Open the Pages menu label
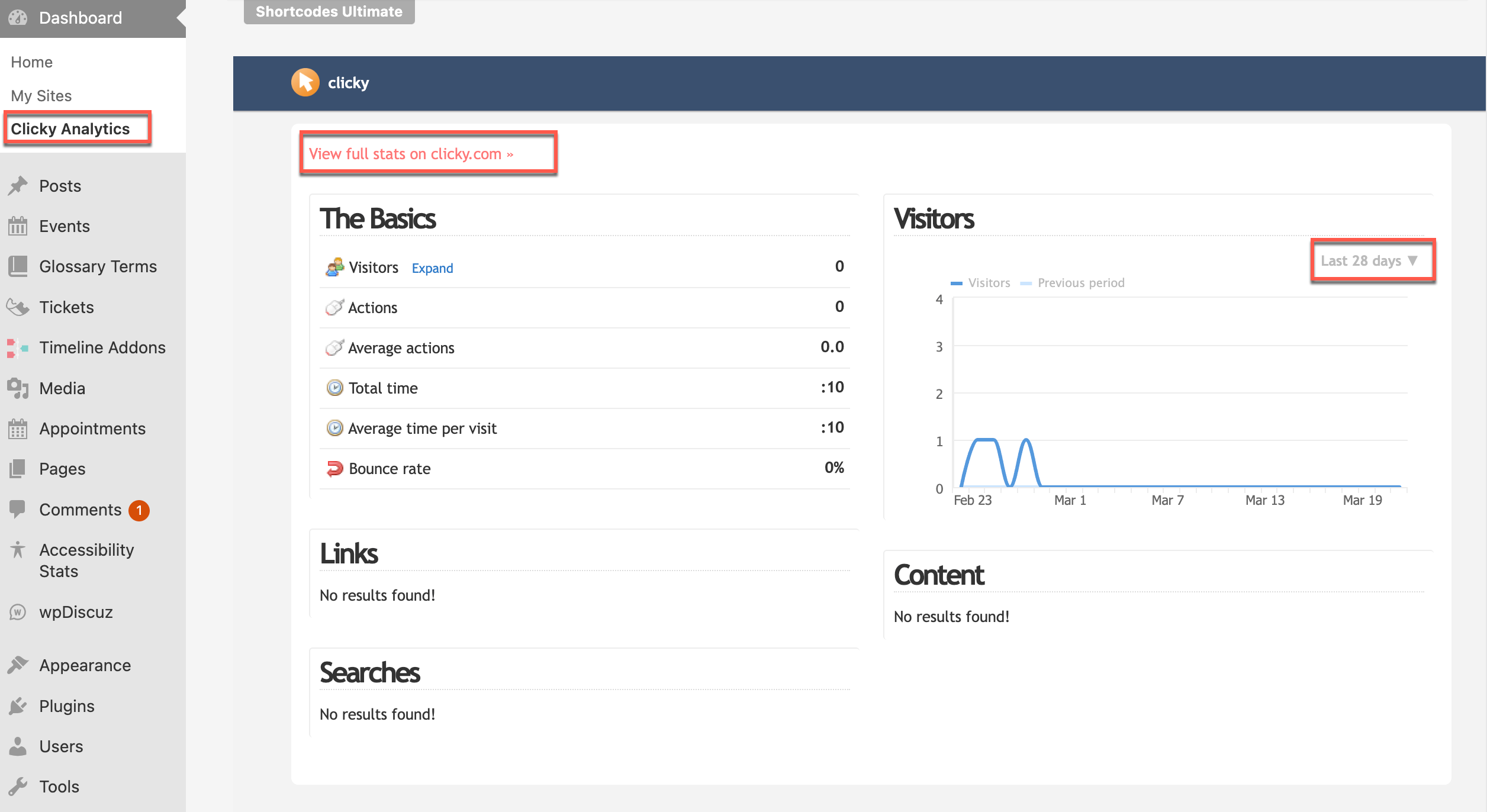Screen dimensions: 1487x812 [62, 469]
